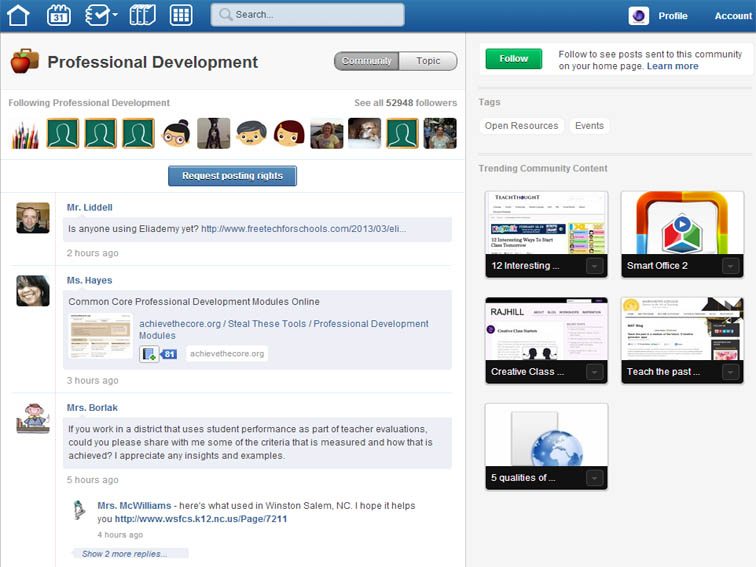Expand Show 2 more replies
Viewport: 756px width, 567px height.
[124, 553]
